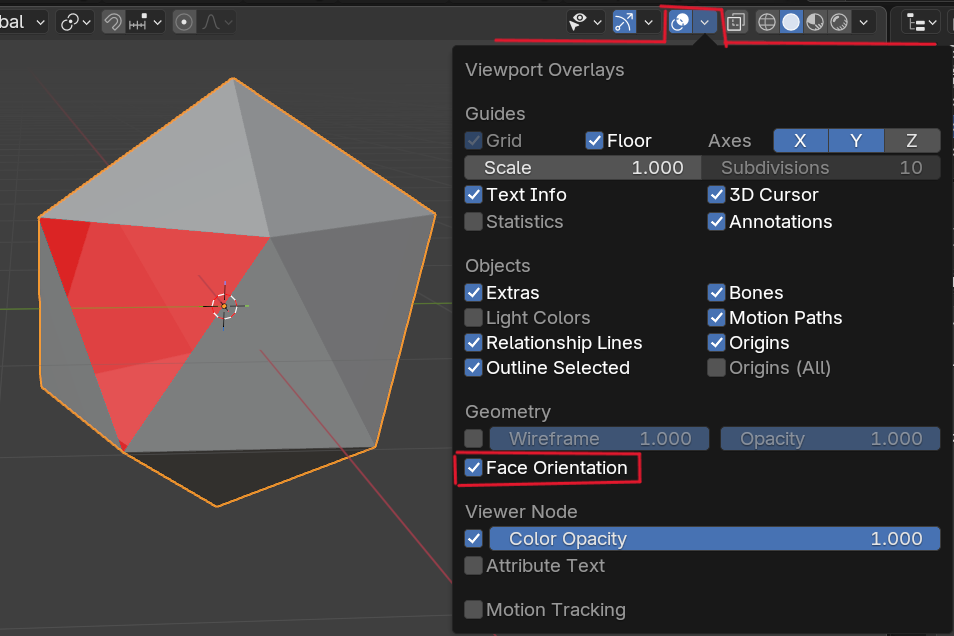Viewport: 954px width, 636px height.
Task: Disable the Face Orientation checkbox
Action: pos(474,468)
